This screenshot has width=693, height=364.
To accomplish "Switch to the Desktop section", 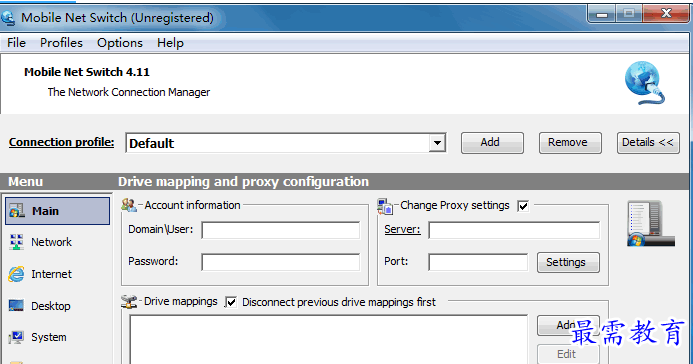I will click(x=50, y=306).
